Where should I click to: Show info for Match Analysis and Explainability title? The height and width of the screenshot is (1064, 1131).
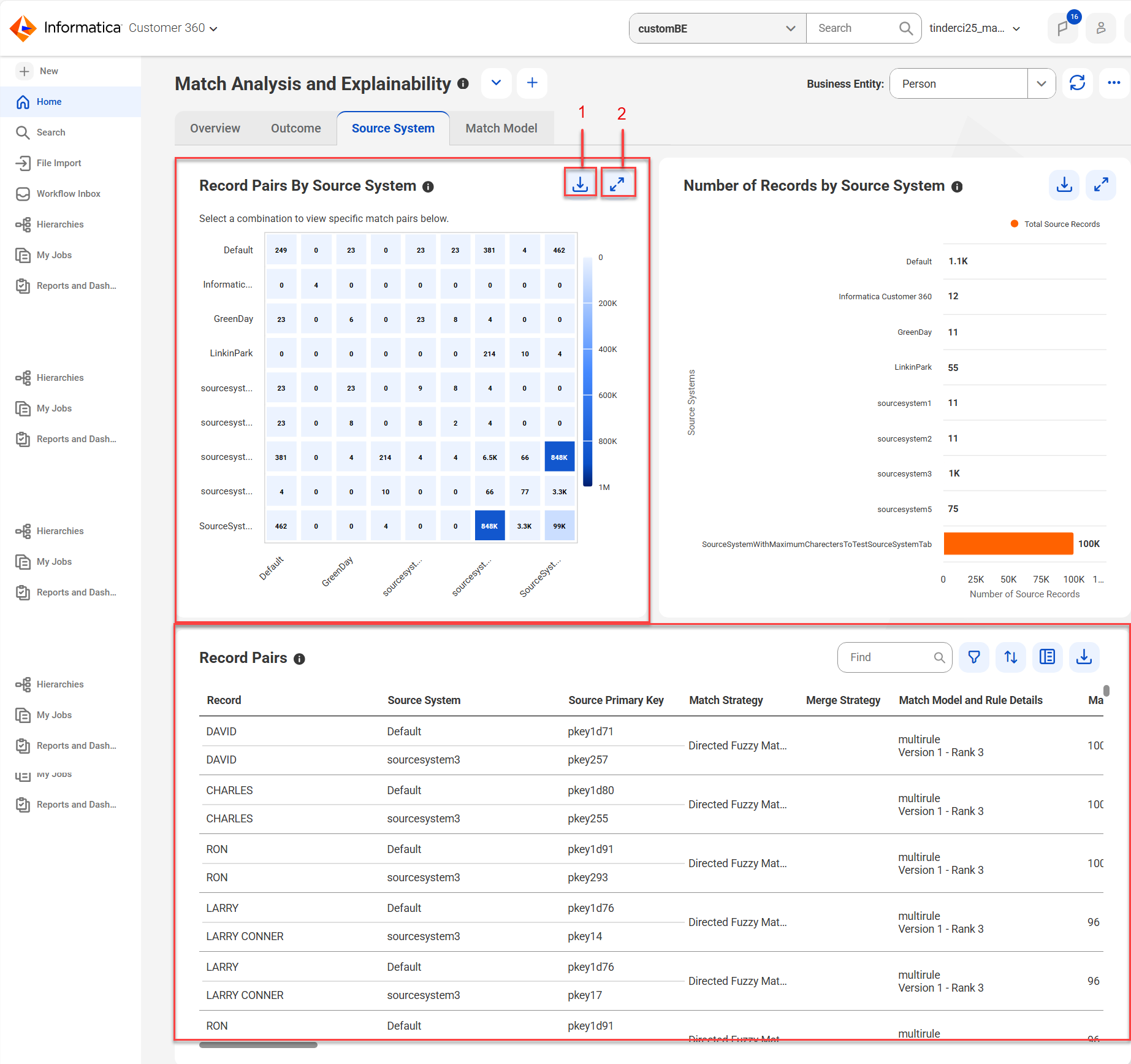pos(463,83)
